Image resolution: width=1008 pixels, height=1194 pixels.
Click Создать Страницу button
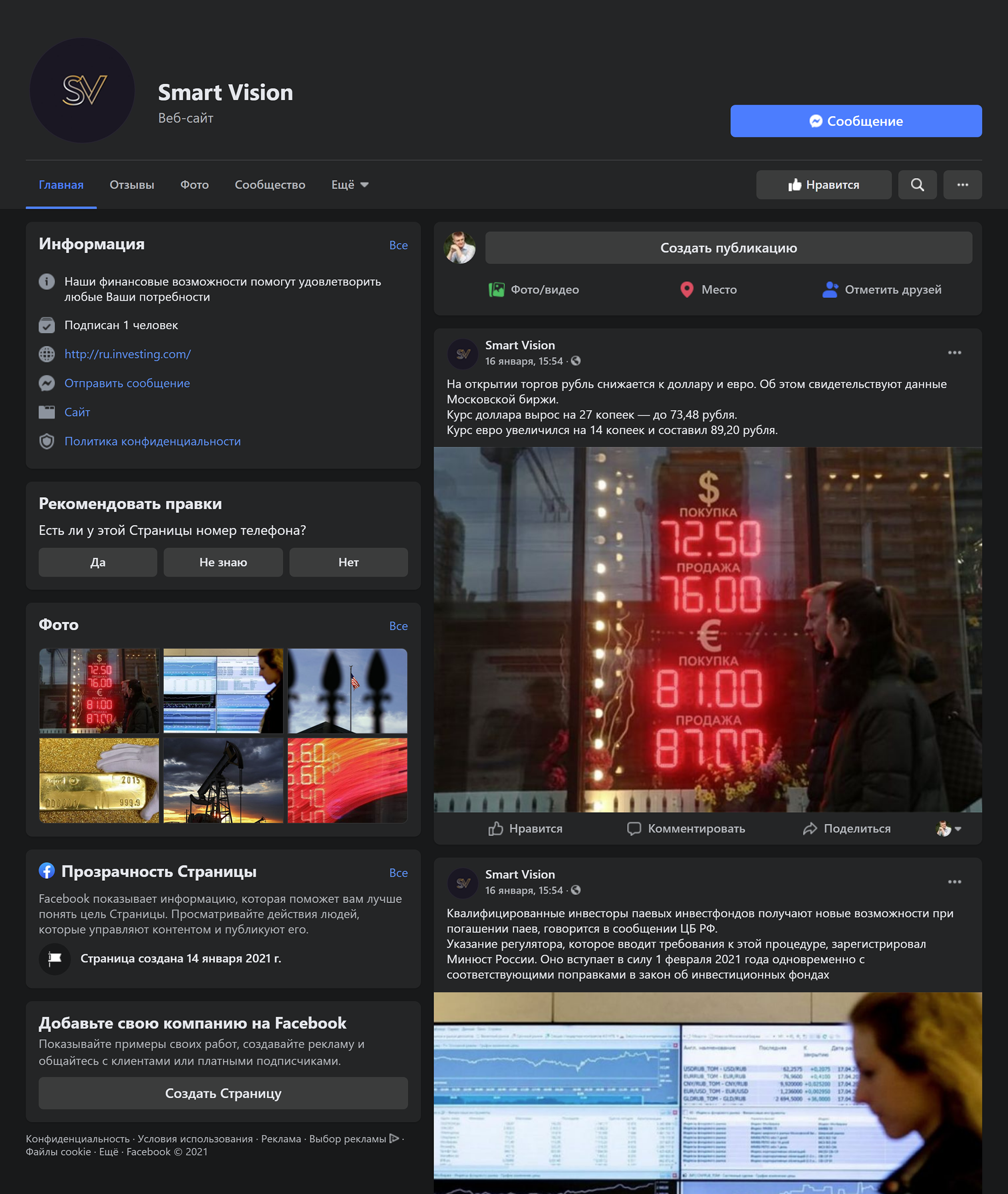(223, 1093)
